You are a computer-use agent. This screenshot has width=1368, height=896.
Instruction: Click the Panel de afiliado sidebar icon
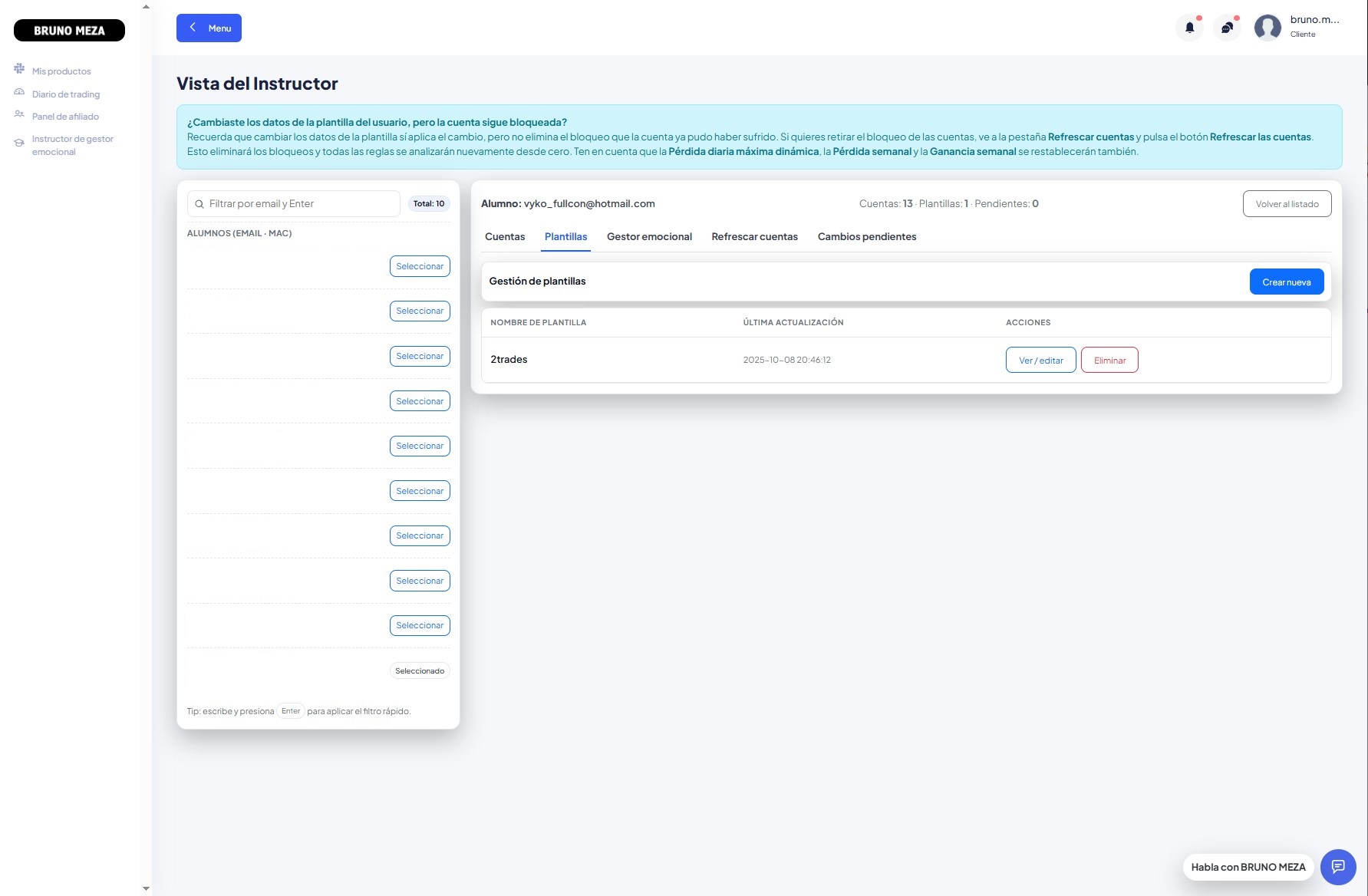pyautogui.click(x=19, y=115)
